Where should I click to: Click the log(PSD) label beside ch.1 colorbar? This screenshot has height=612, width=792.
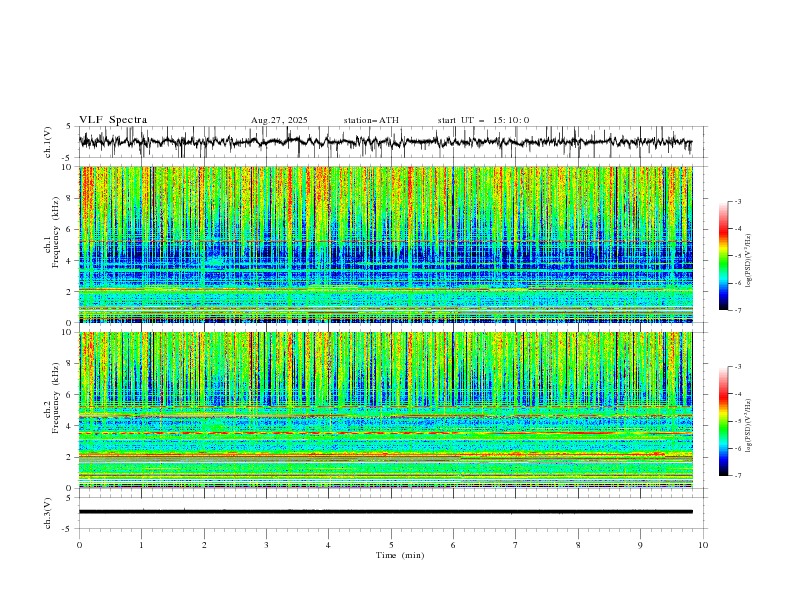click(x=749, y=261)
